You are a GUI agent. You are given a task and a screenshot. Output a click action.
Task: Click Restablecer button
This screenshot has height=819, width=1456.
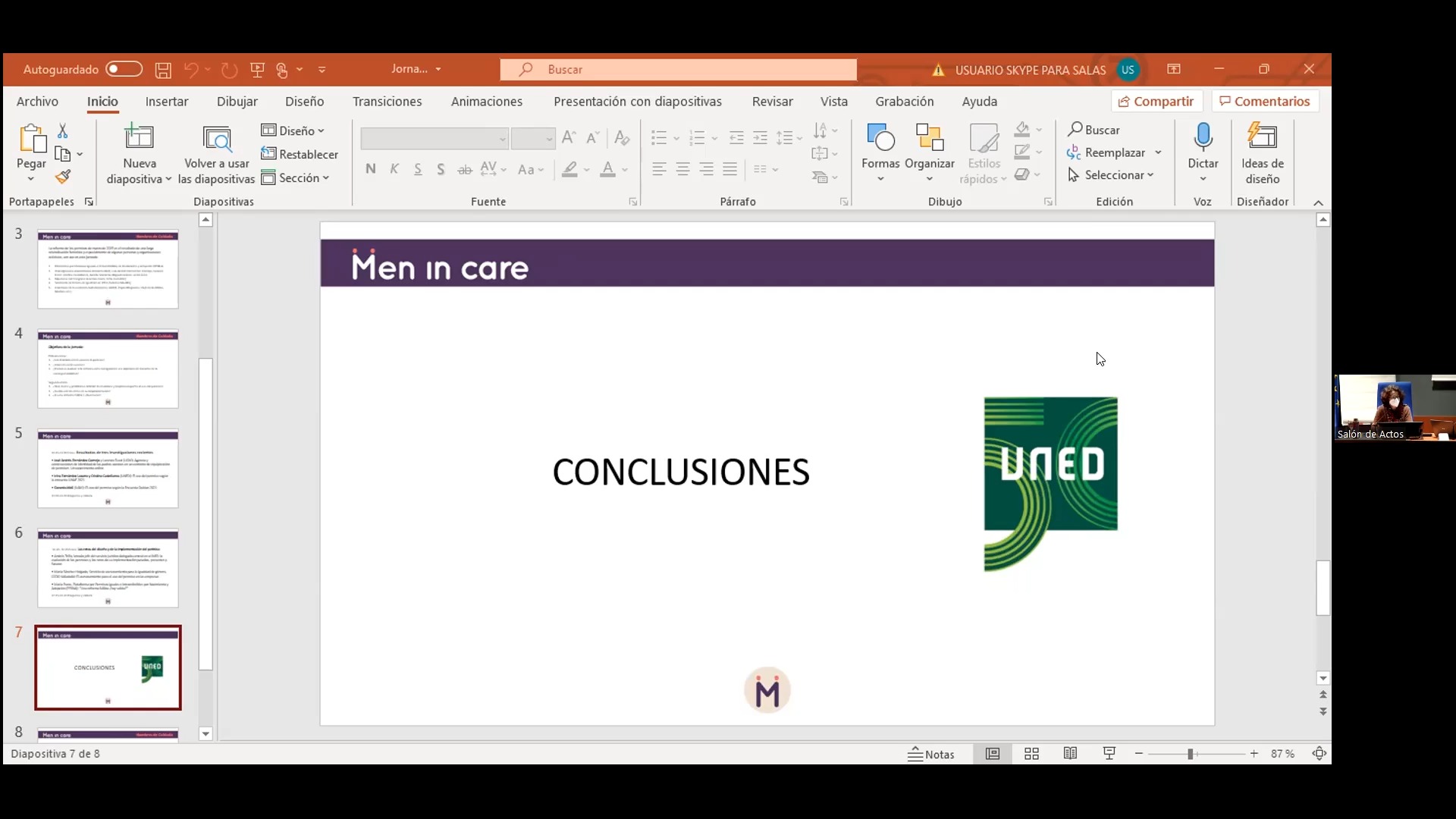point(300,154)
